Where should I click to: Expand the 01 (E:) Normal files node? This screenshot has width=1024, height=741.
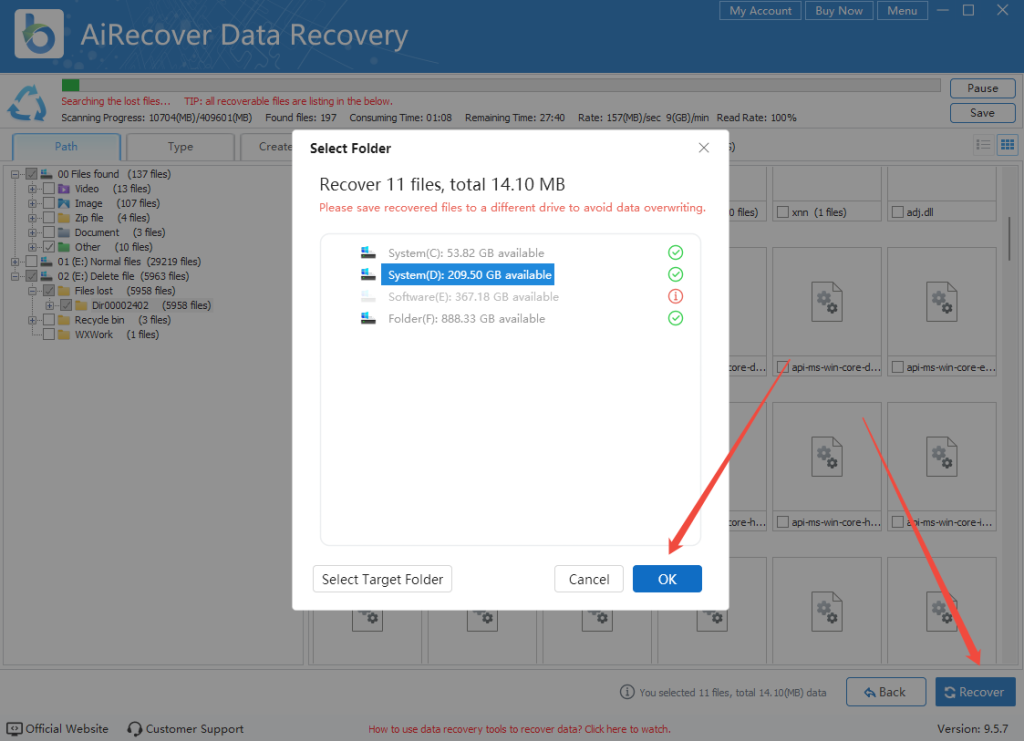[x=14, y=261]
